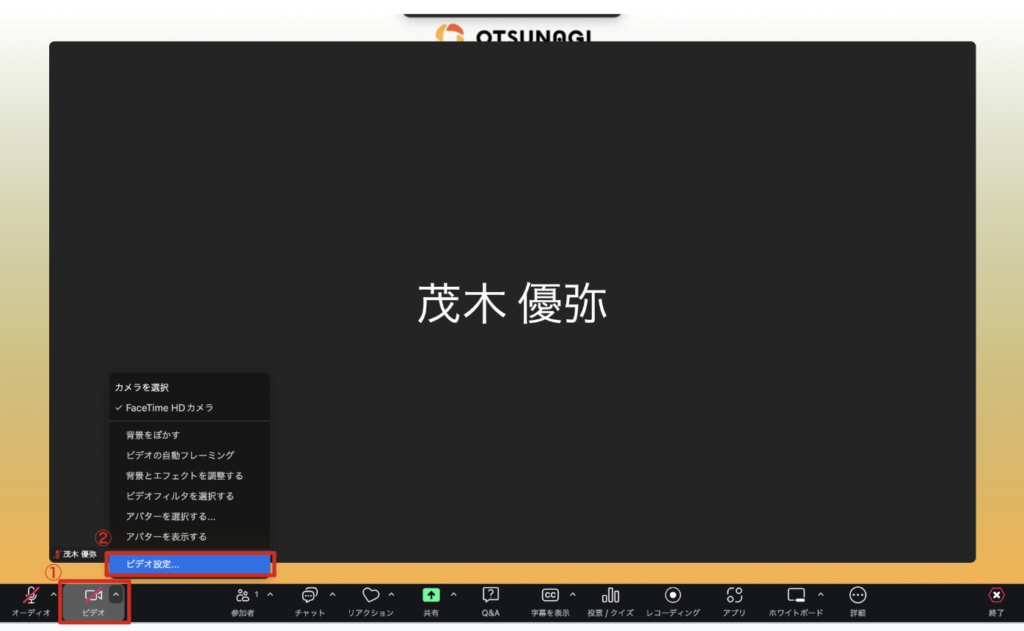Image resolution: width=1024 pixels, height=631 pixels.
Task: Unmute the microphone audio icon
Action: pyautogui.click(x=30, y=596)
